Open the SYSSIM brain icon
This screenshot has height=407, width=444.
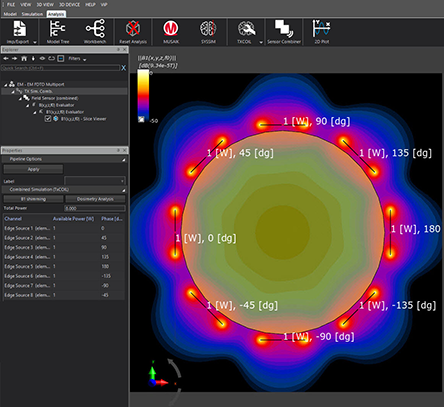click(208, 32)
